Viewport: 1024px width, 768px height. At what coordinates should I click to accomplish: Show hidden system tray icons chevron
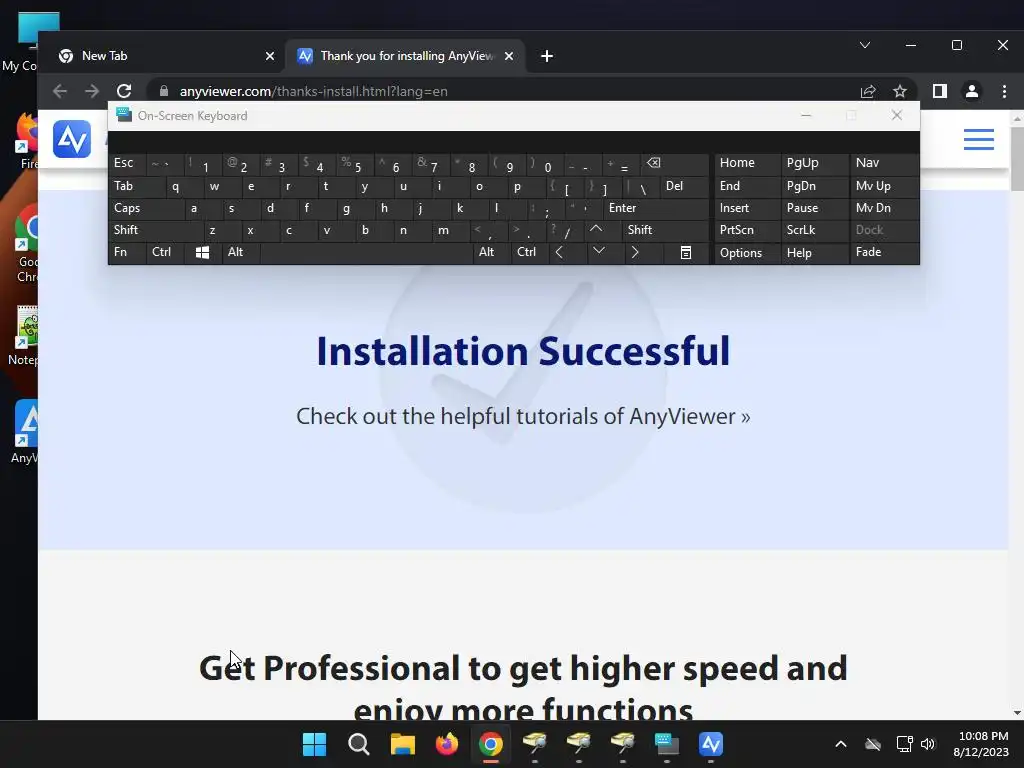click(x=841, y=744)
